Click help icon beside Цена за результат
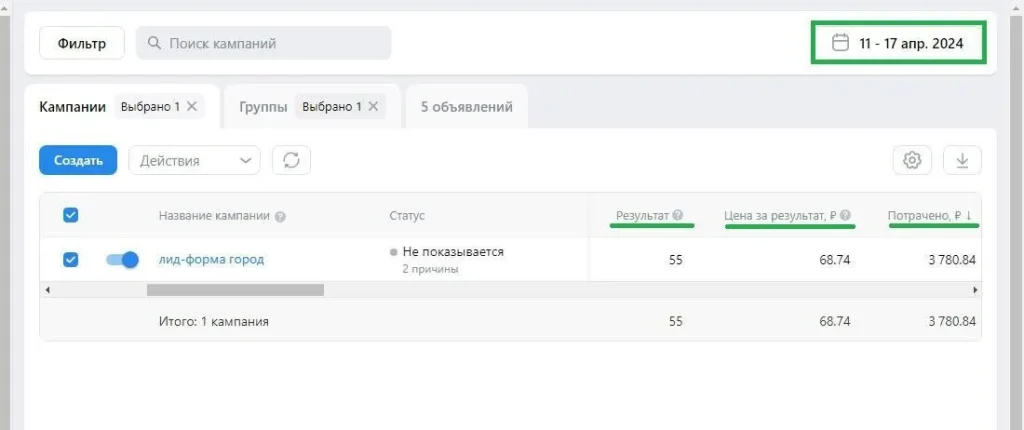1024x430 pixels. pos(846,215)
